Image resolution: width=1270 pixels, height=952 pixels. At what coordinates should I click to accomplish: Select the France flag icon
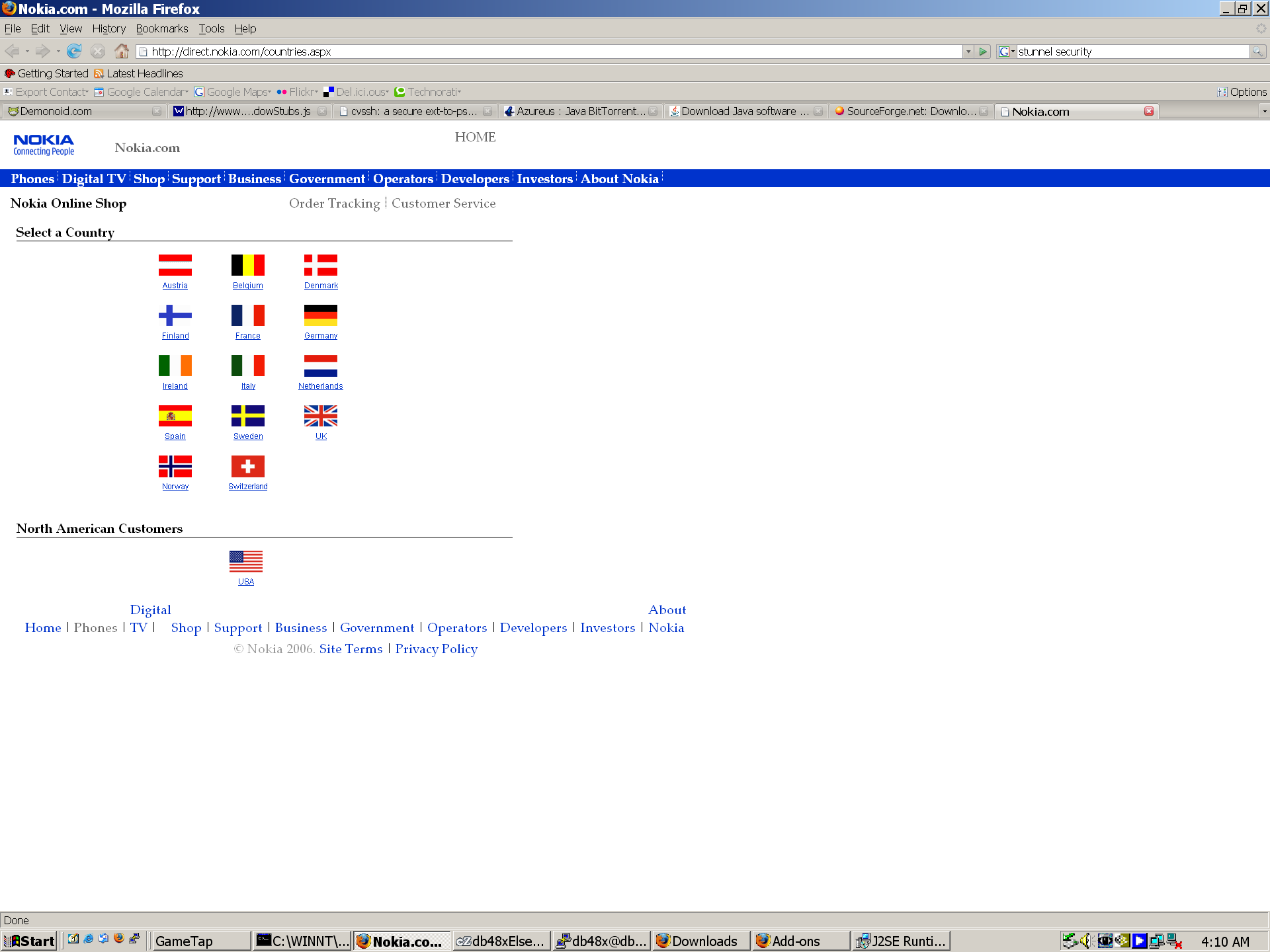click(x=248, y=315)
